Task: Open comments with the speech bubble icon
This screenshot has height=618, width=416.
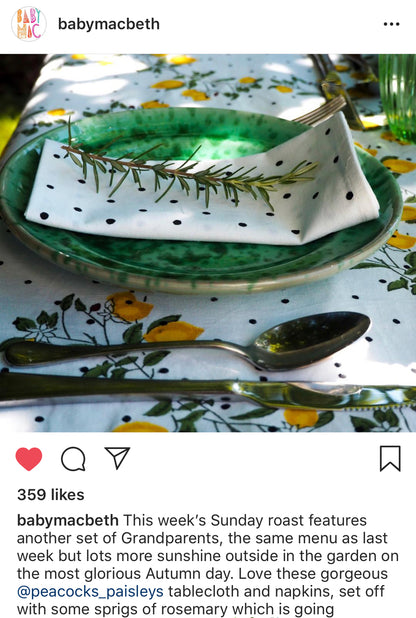Action: click(x=73, y=459)
